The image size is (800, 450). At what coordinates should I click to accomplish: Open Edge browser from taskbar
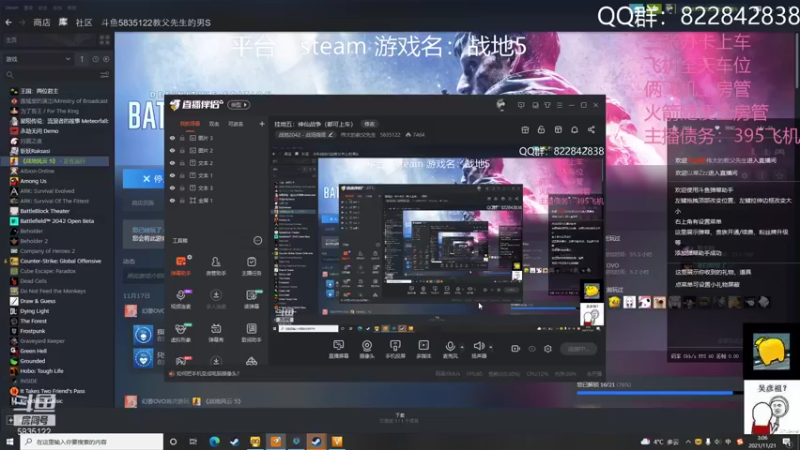click(x=214, y=442)
